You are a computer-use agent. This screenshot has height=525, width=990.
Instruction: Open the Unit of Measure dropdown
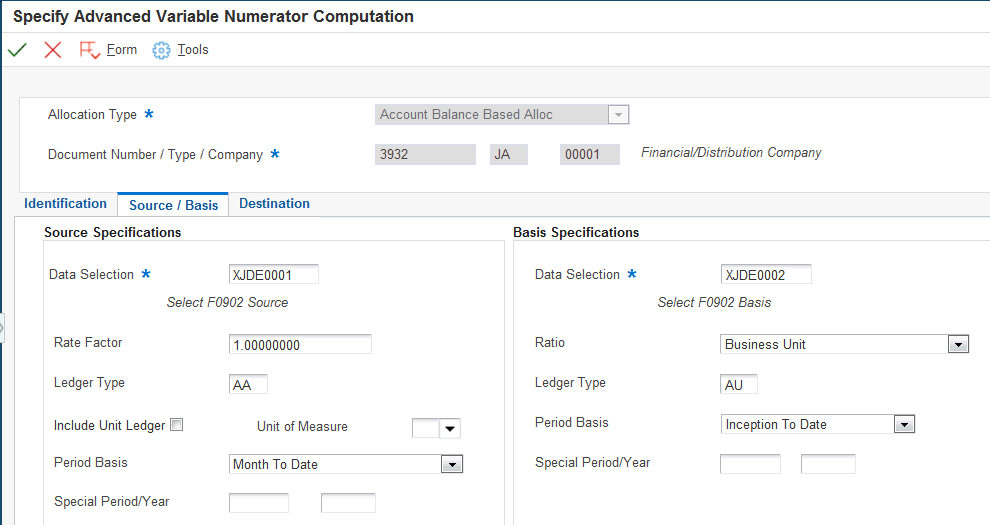451,429
